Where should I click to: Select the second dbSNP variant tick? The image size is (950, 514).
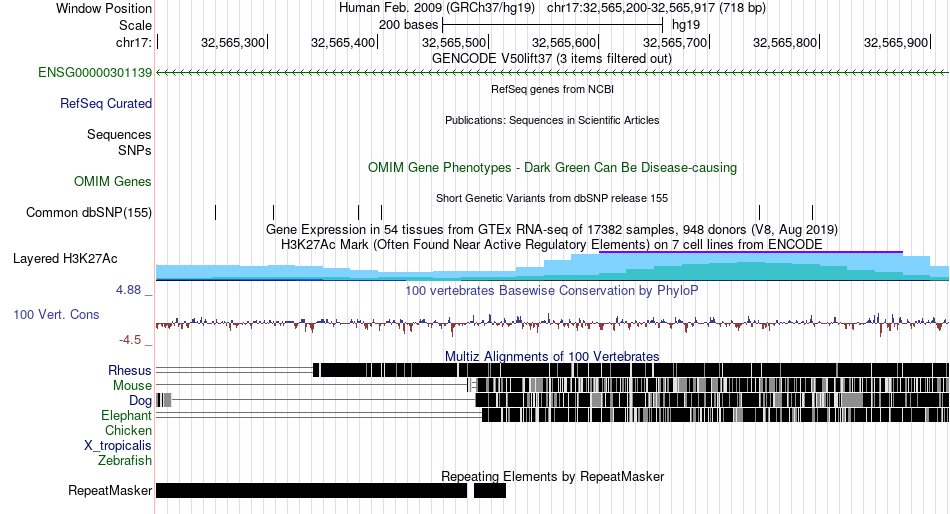tap(274, 213)
